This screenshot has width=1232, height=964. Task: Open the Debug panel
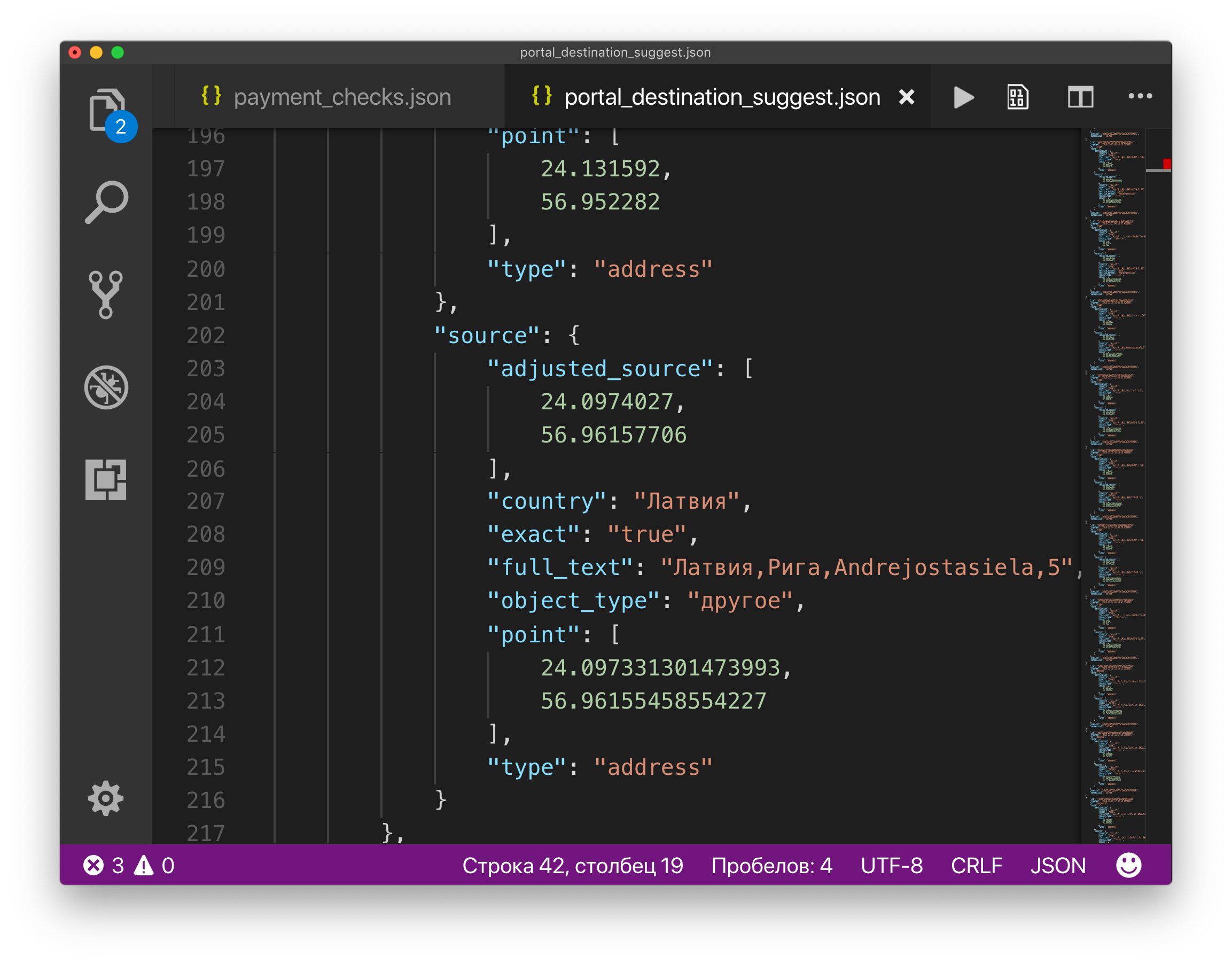106,387
